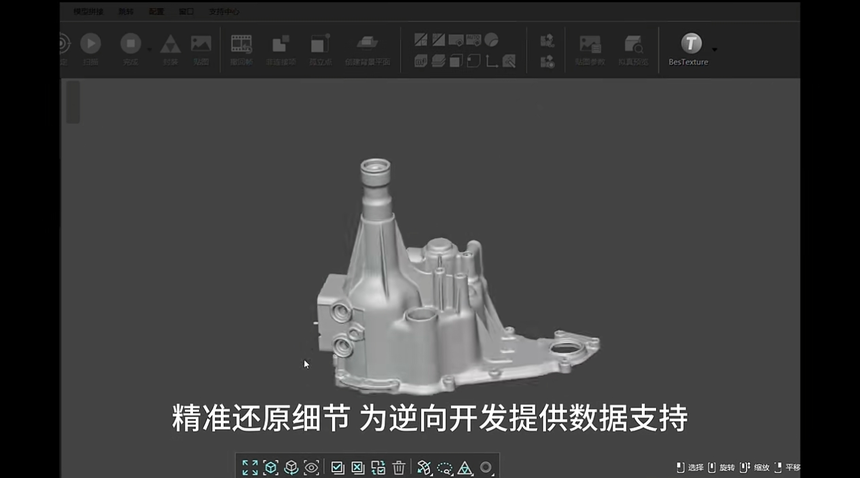Click the 非连接项 toolbar icon
Screen dimensions: 860x478
(x=281, y=44)
